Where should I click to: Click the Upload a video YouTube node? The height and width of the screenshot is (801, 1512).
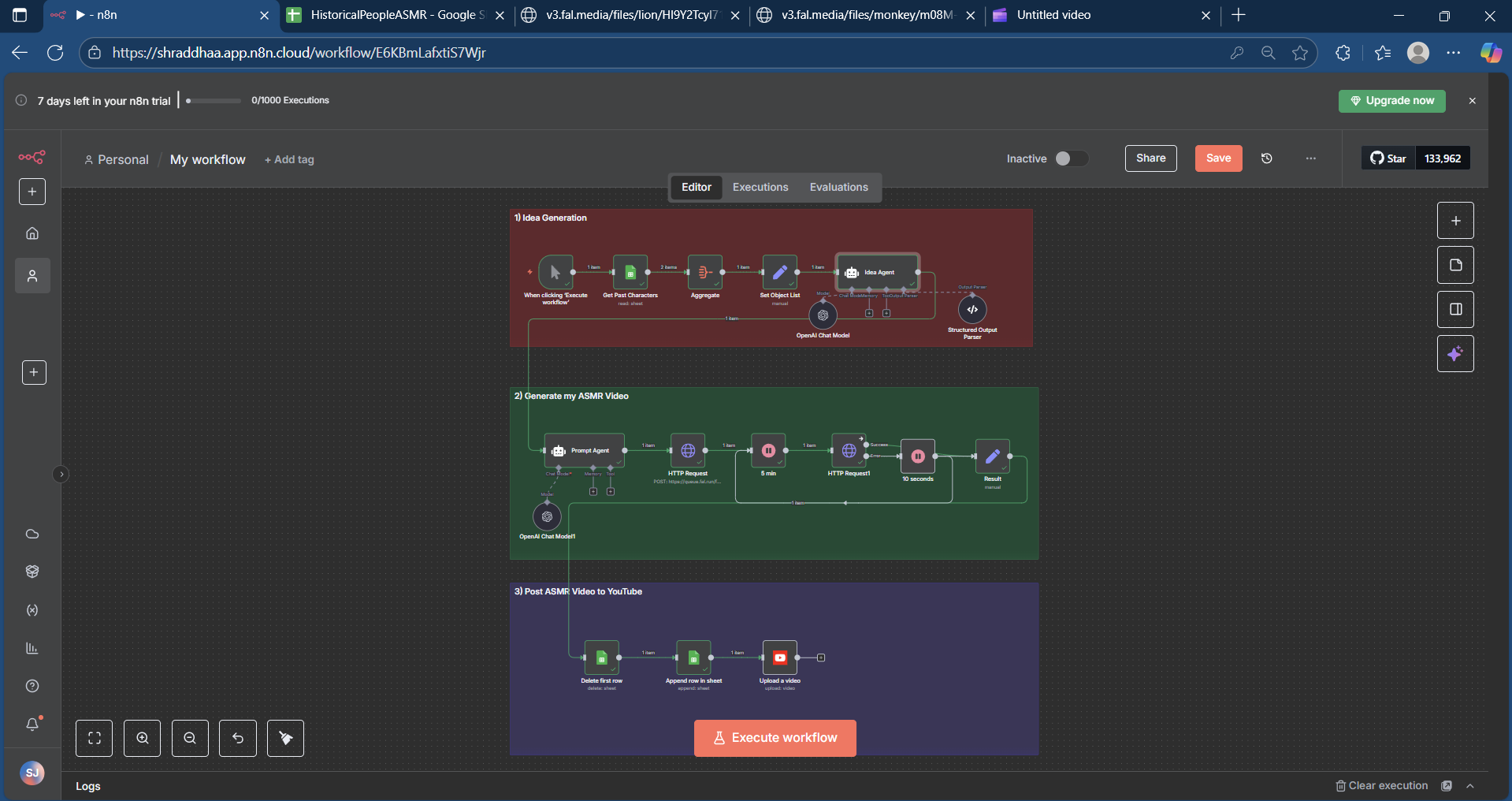click(x=779, y=658)
